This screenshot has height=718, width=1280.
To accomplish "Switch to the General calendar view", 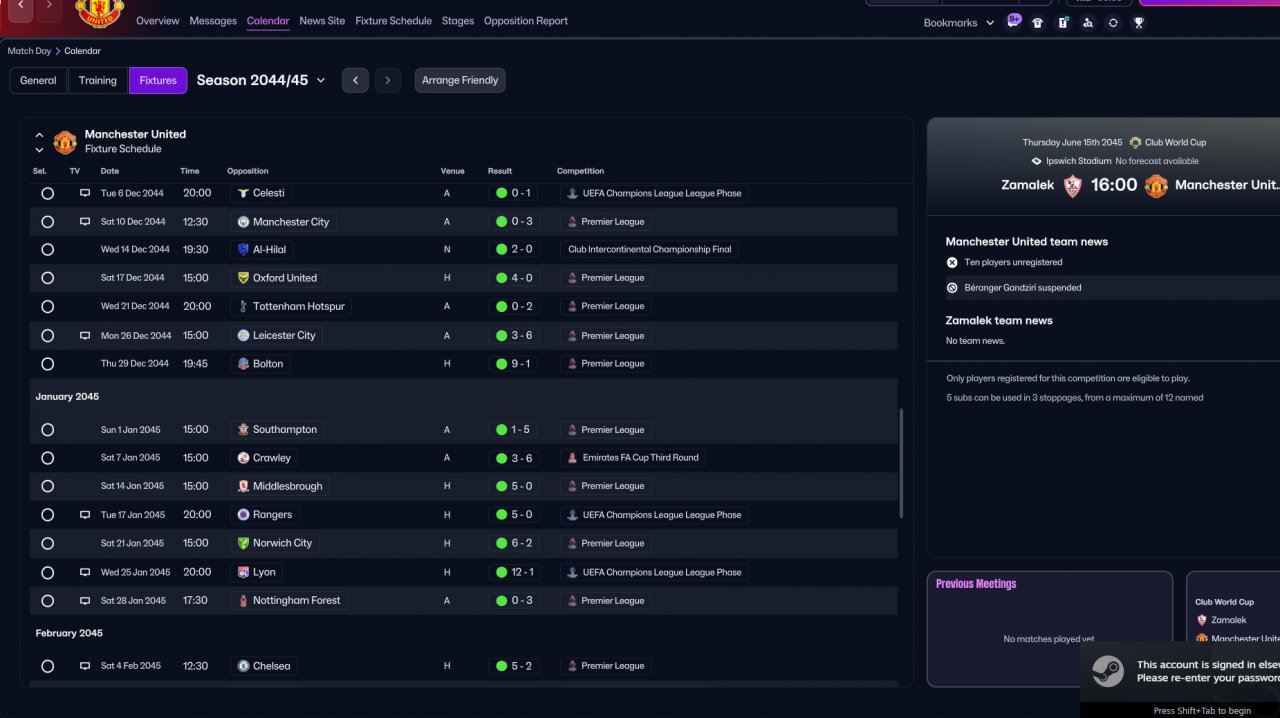I will 38,80.
